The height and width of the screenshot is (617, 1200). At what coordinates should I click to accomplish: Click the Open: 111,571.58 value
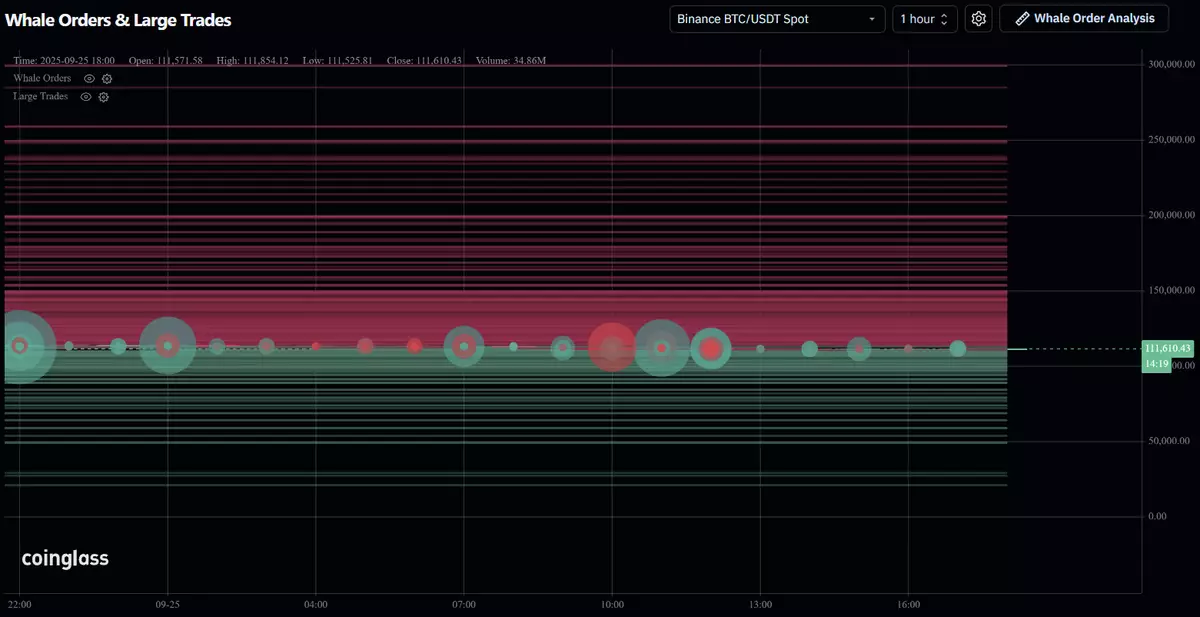166,61
